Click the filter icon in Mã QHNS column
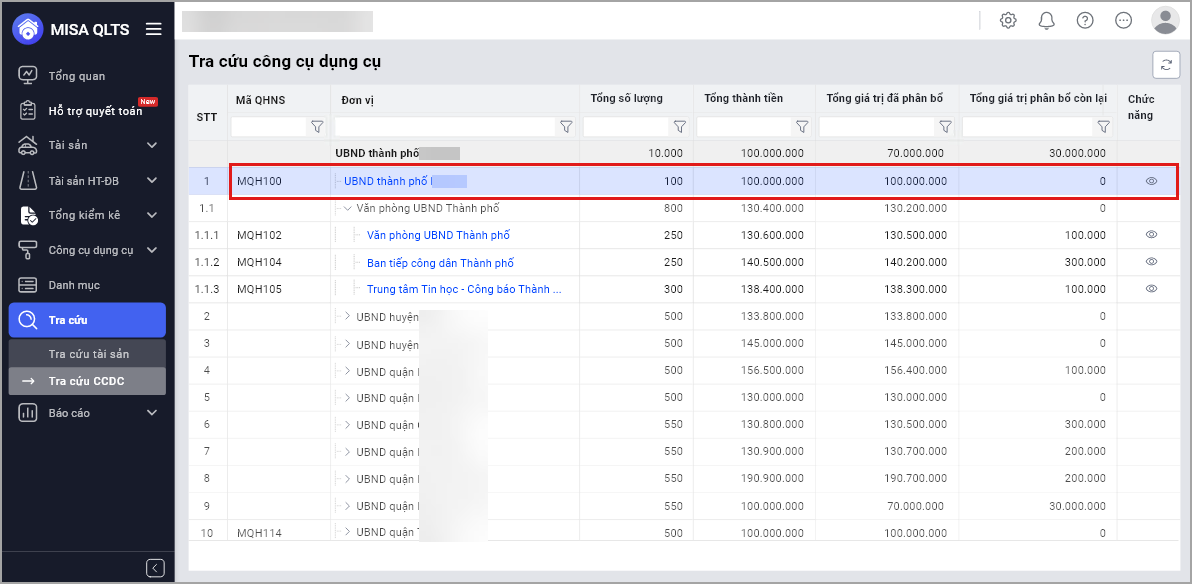This screenshot has height=584, width=1192. [317, 127]
